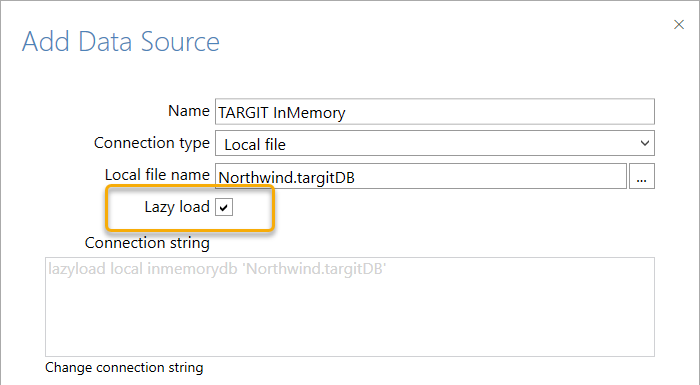Click the Connection string text area

[x=350, y=307]
